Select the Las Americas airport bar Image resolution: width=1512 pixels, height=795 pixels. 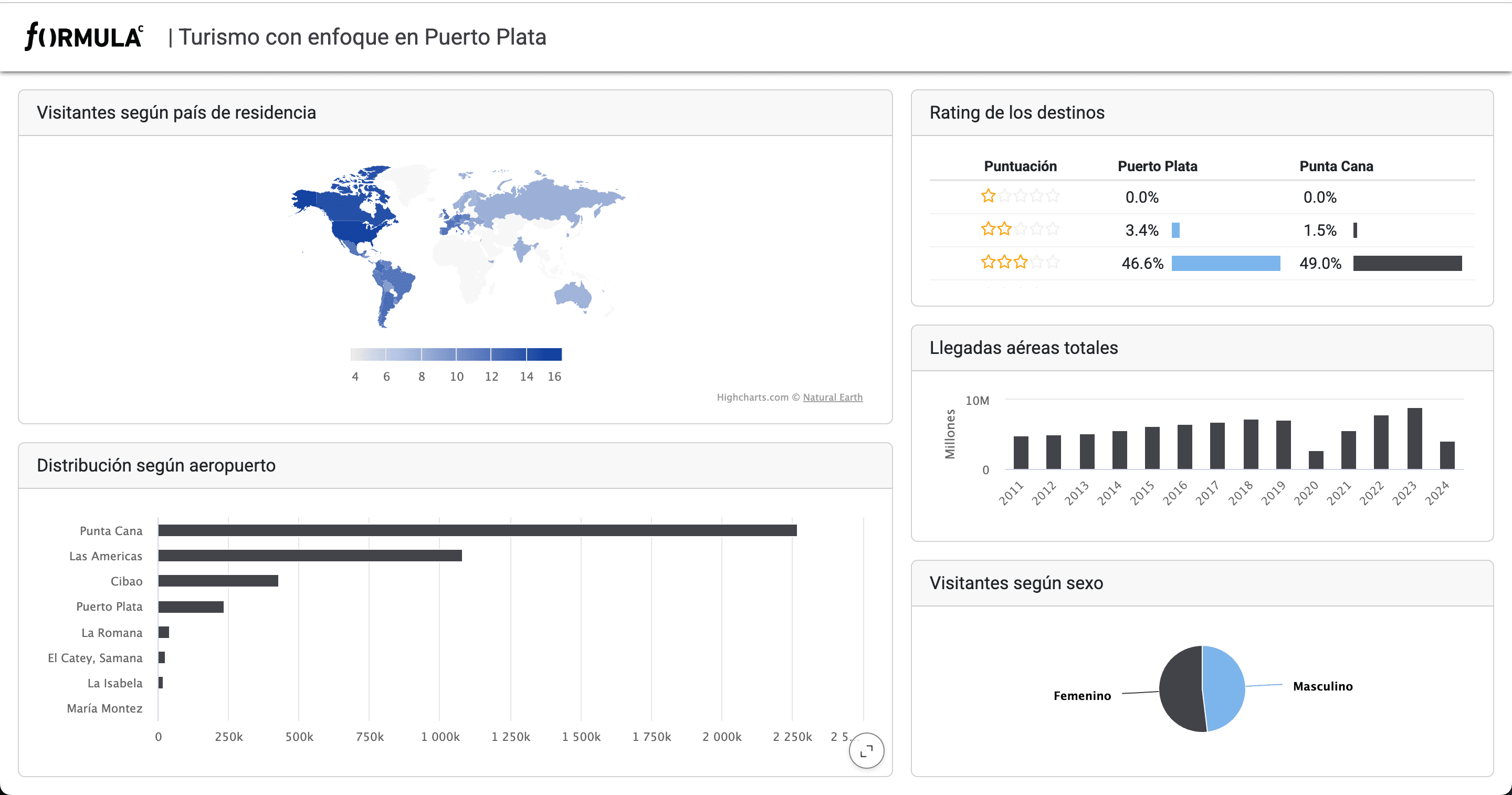click(x=310, y=556)
